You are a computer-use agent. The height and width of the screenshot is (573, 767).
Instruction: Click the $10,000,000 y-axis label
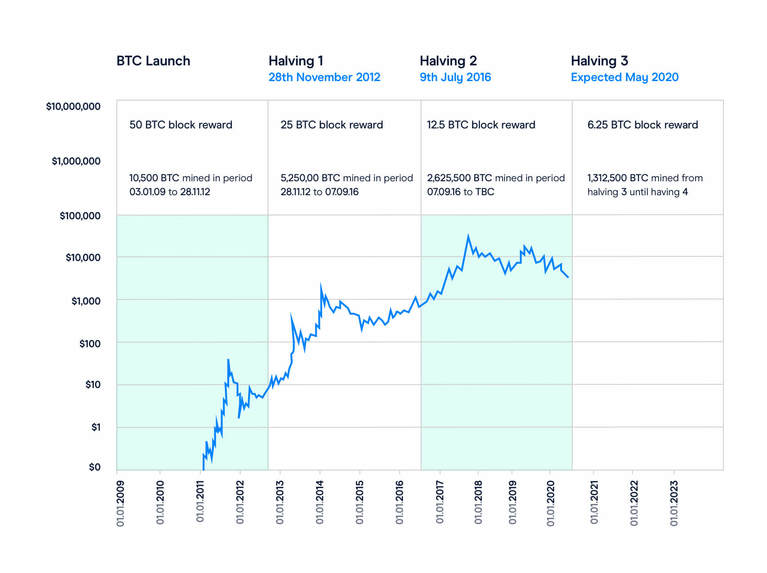(73, 107)
